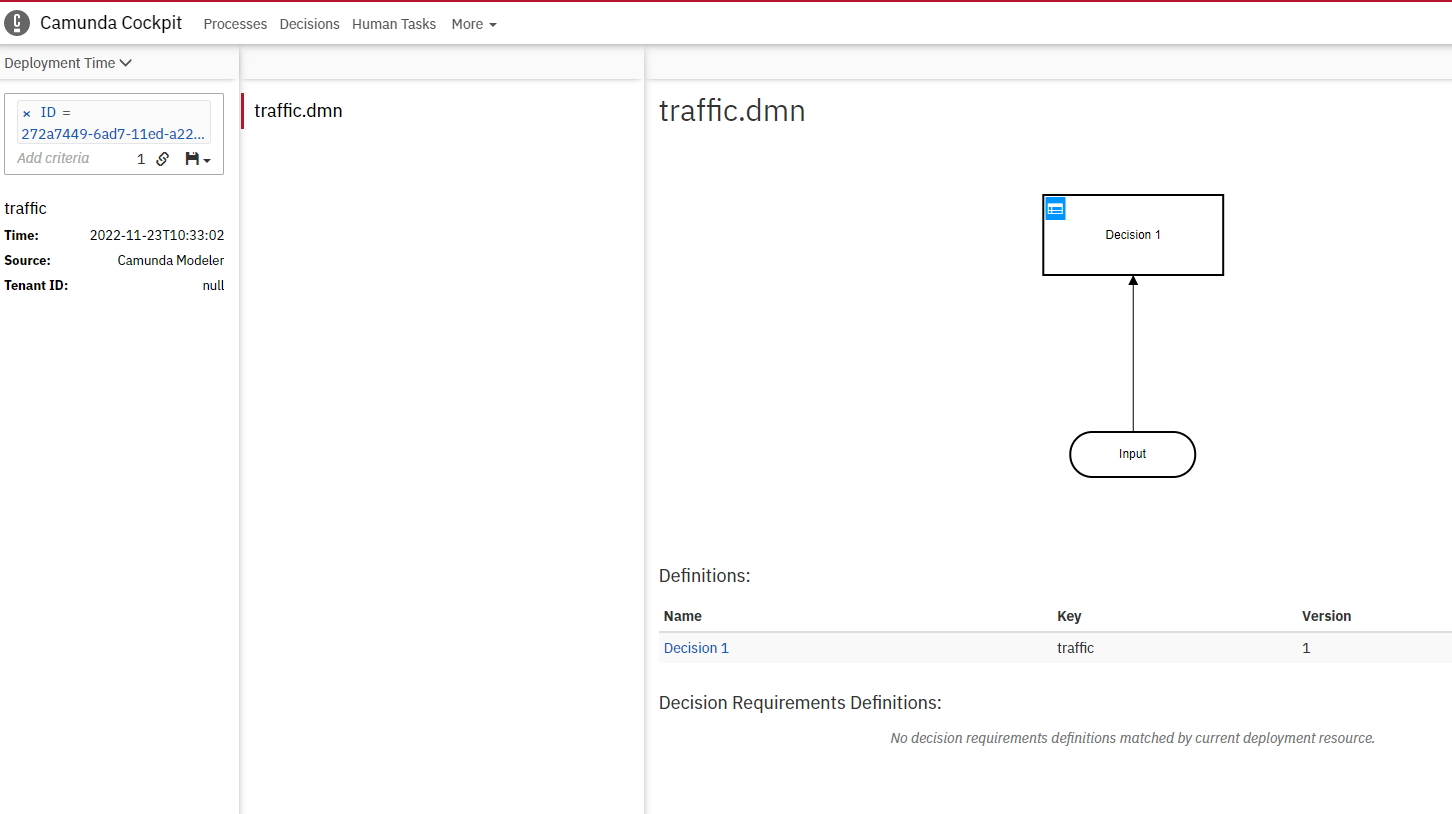Image resolution: width=1452 pixels, height=814 pixels.
Task: Open the Processes page
Action: pyautogui.click(x=235, y=24)
